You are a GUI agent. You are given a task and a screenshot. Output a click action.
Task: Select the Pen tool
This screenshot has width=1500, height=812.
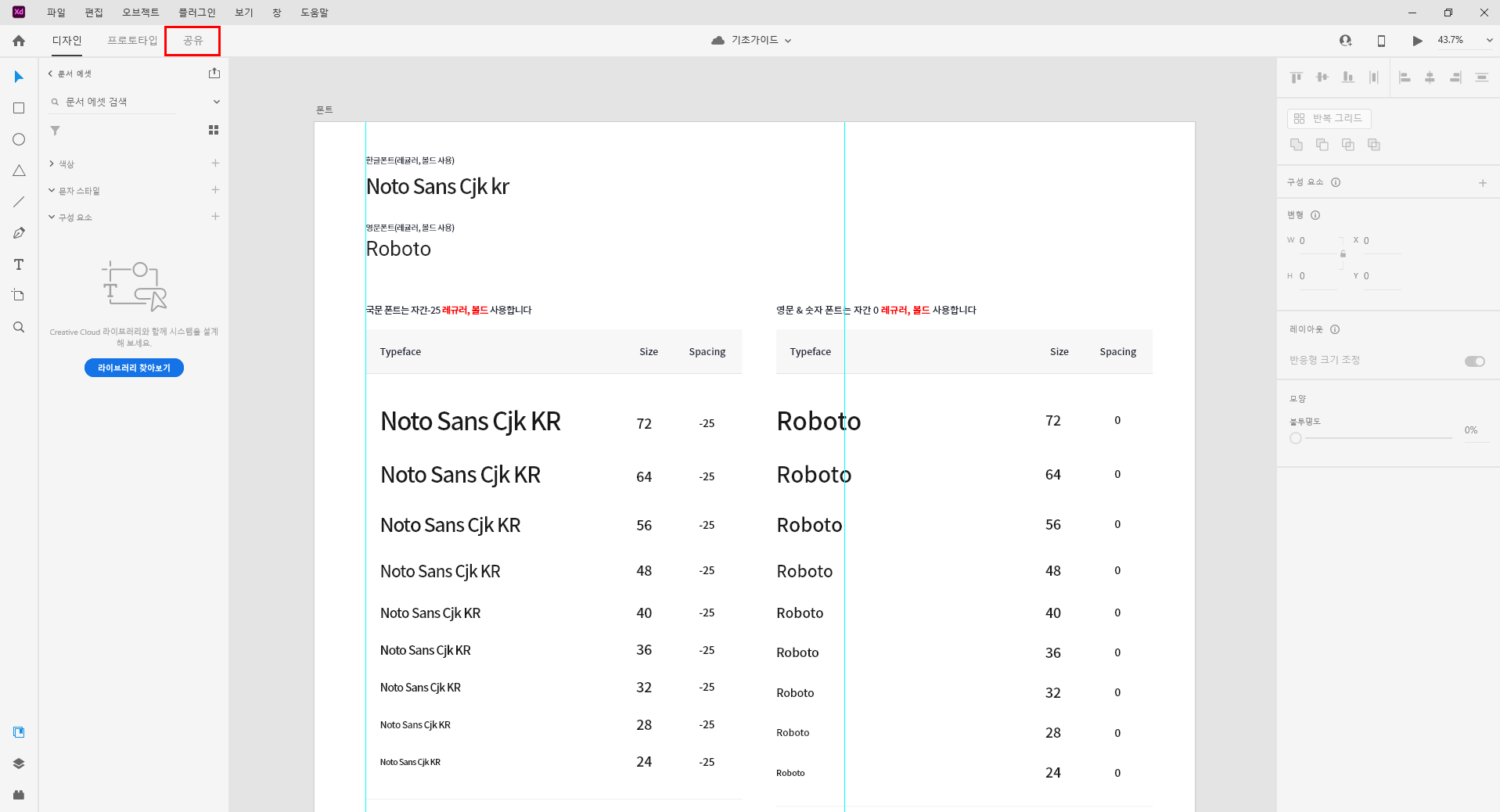[x=19, y=233]
